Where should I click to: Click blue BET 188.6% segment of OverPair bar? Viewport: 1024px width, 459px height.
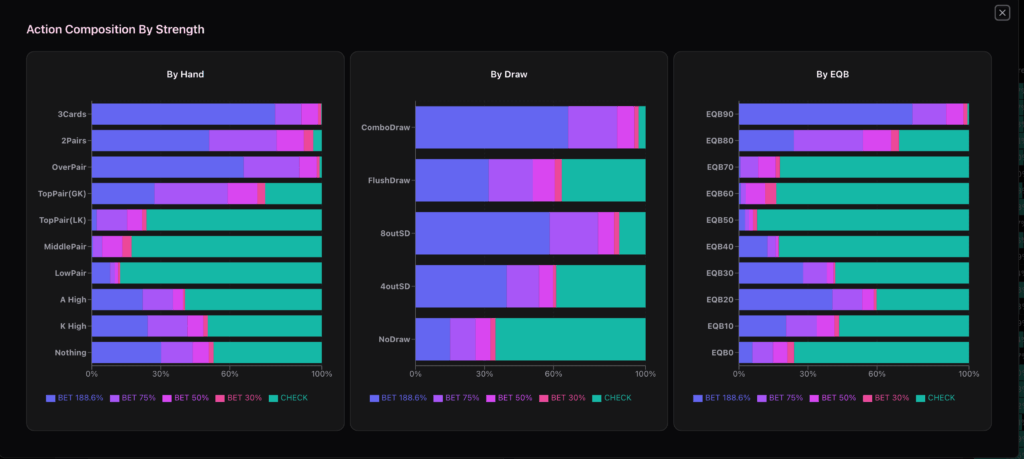[x=167, y=167]
